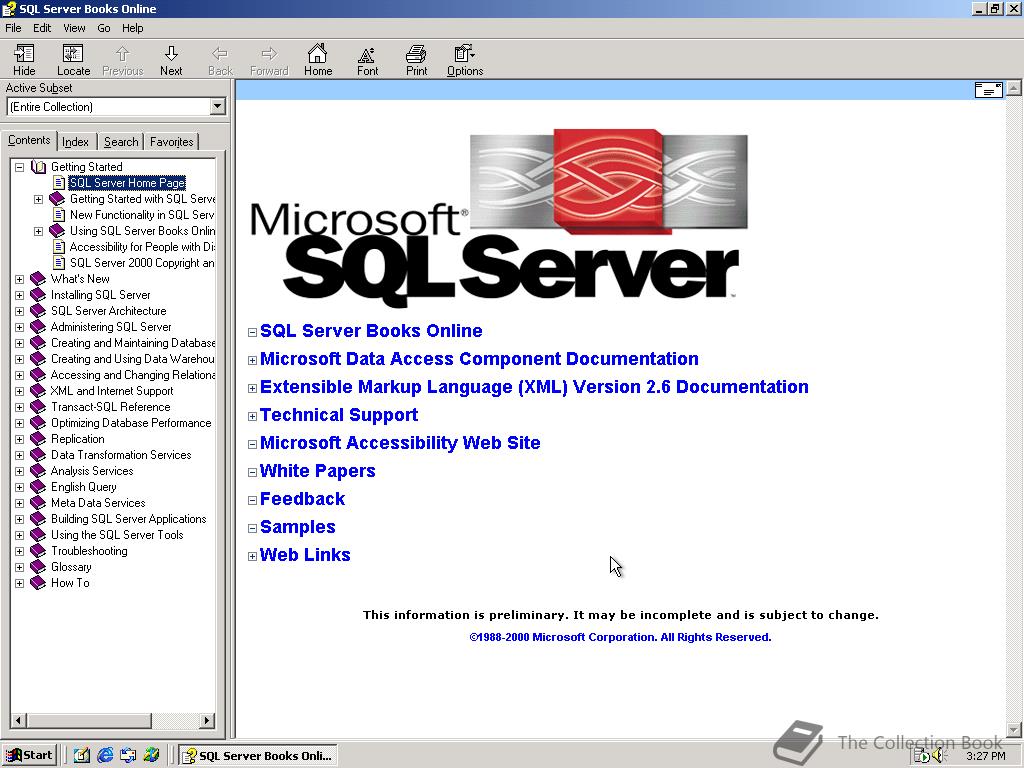
Task: Click the open book icon of Getting Started
Action: tap(39, 167)
